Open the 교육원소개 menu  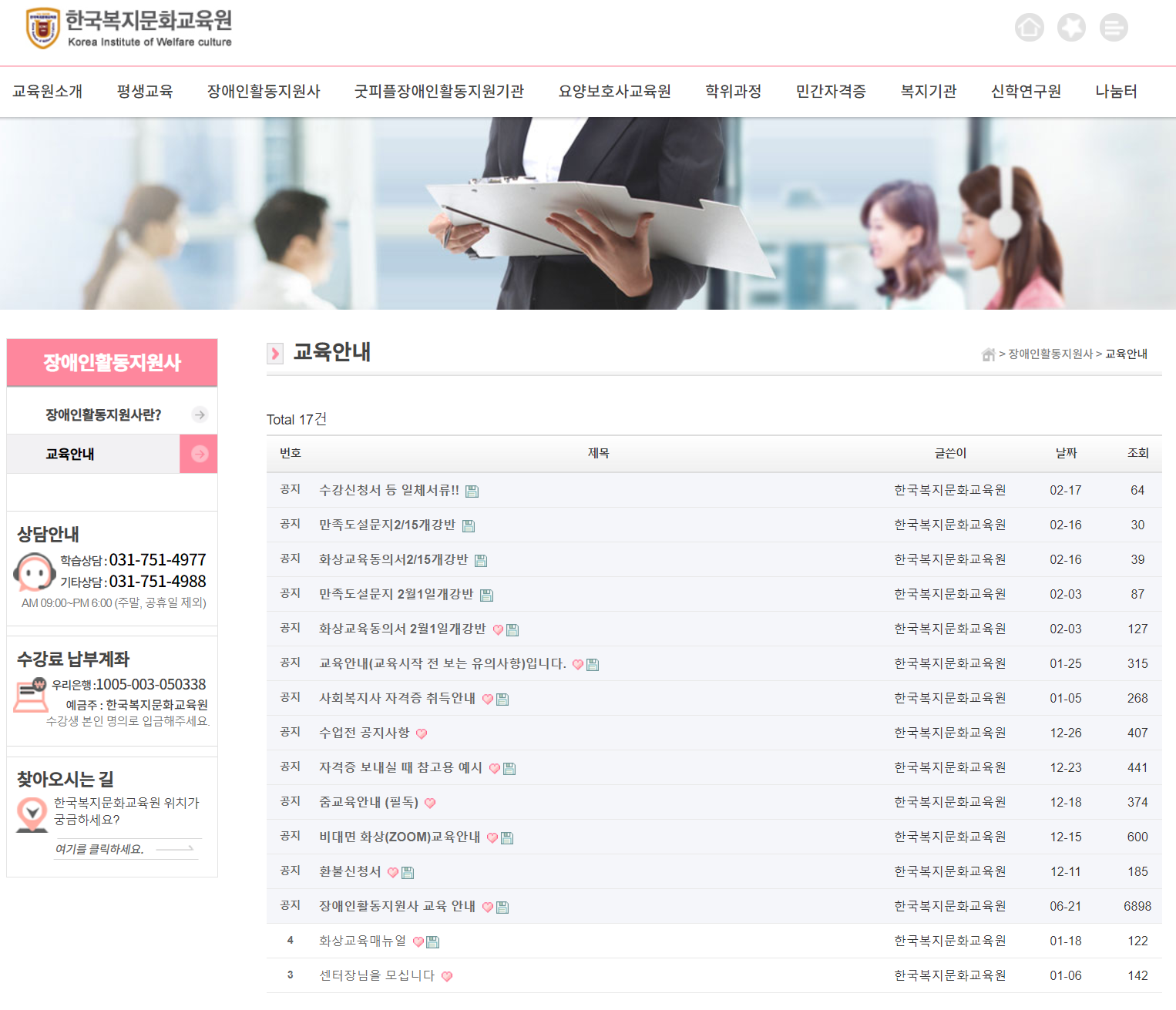pyautogui.click(x=47, y=92)
